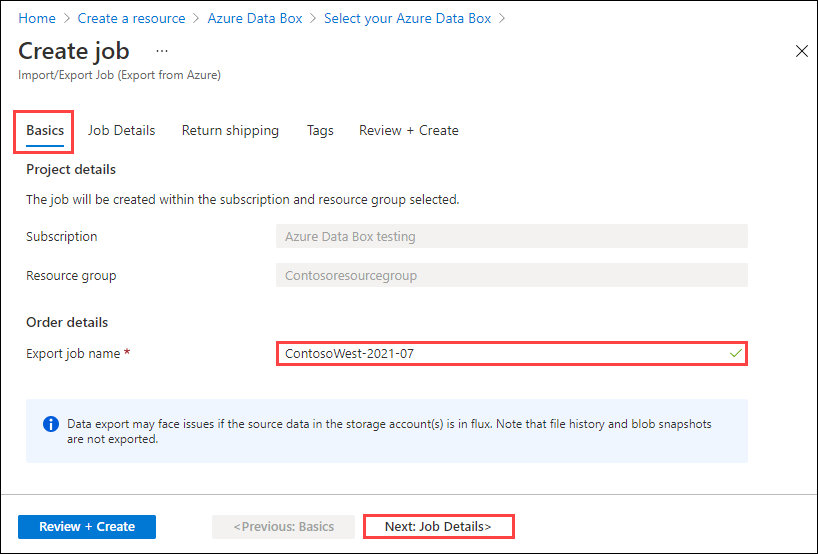Proceed with Next: Job Details button

(438, 527)
